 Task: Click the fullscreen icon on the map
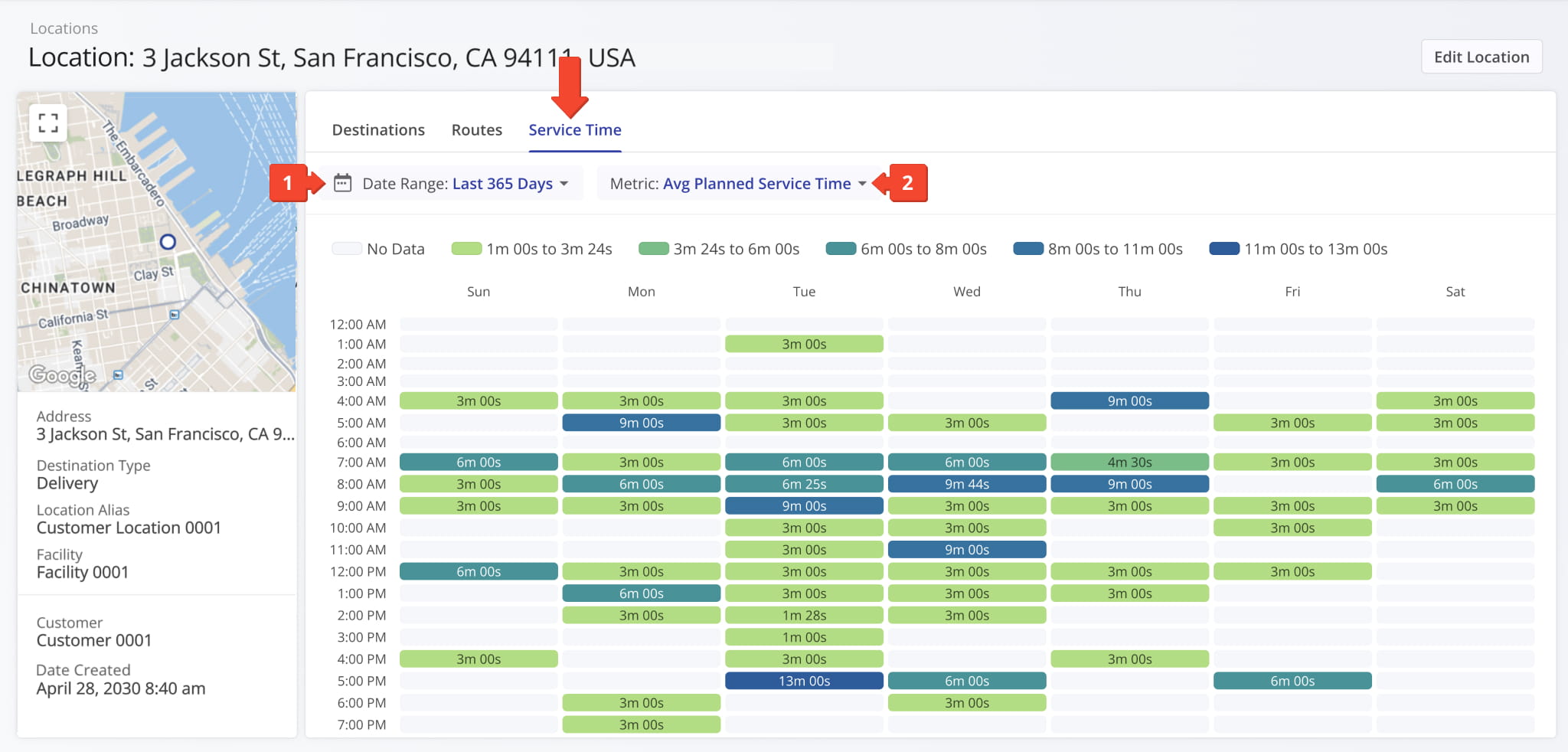(48, 122)
